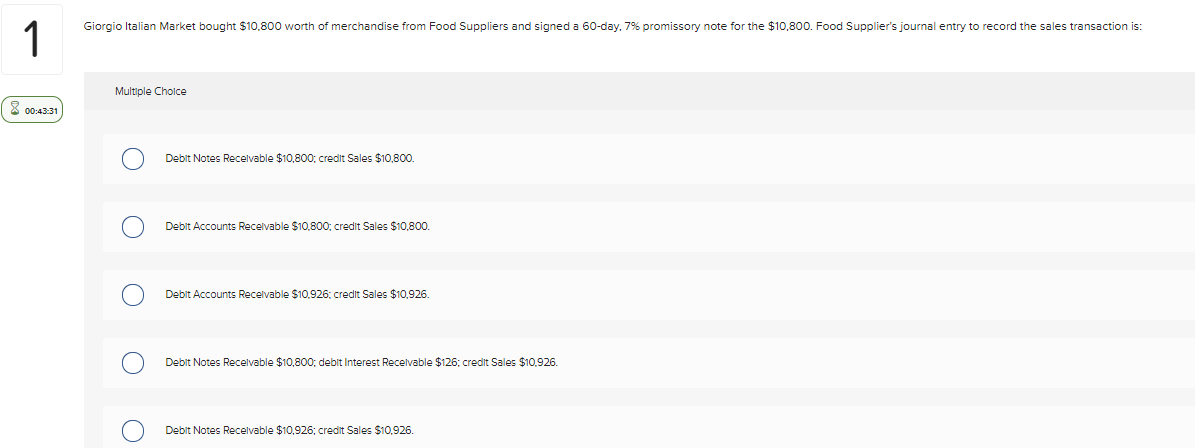The image size is (1195, 448).
Task: Click answer text 'Debit Notes Receivable $10,800; credit Sales $10,800'
Action: 290,158
